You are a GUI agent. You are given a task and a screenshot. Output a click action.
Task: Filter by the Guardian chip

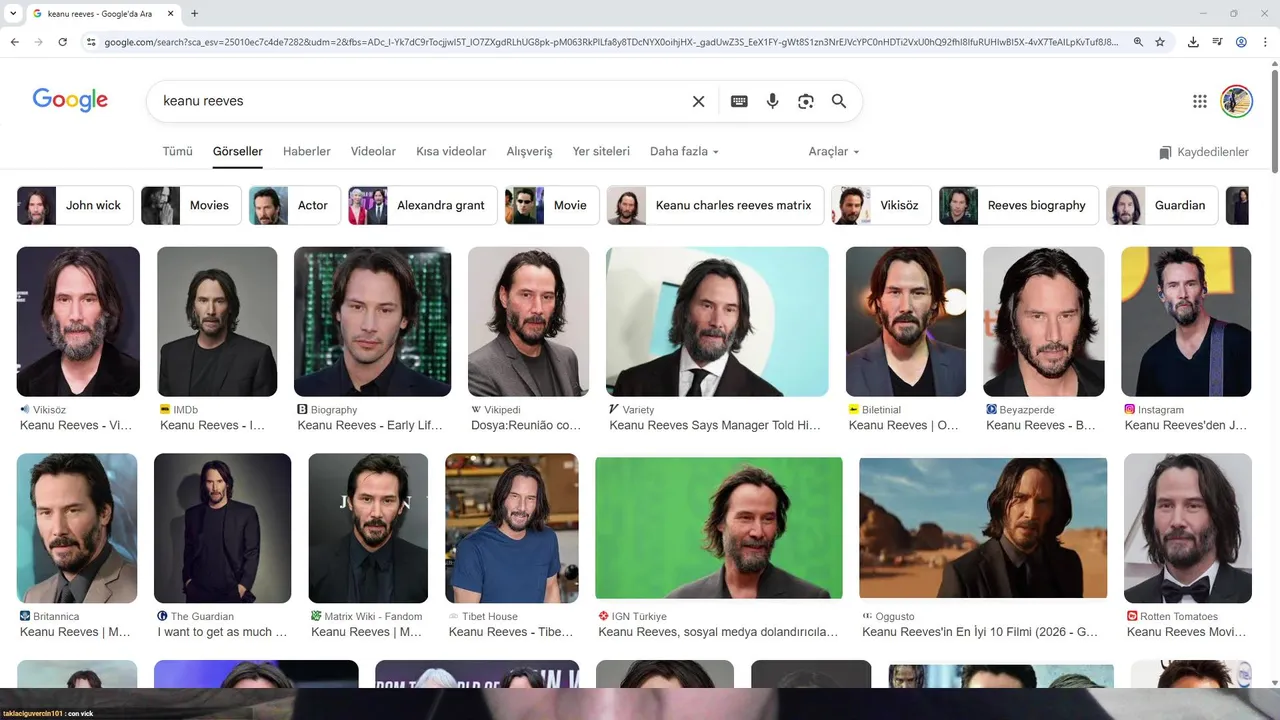click(1161, 205)
